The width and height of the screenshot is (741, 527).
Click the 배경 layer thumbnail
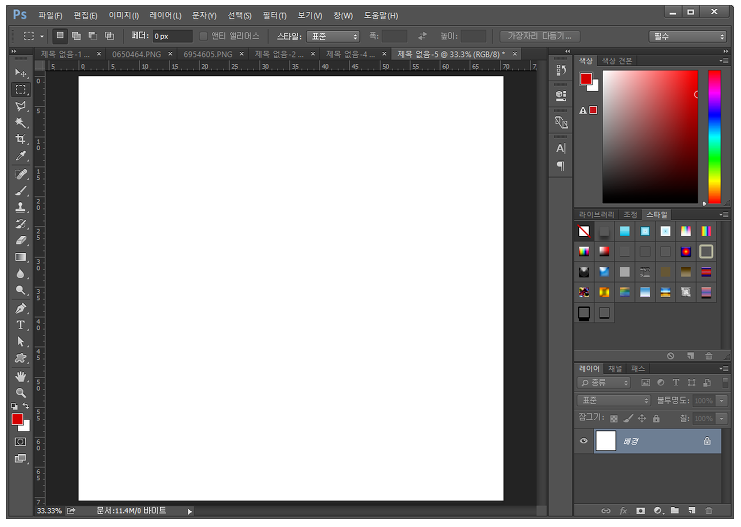click(605, 441)
